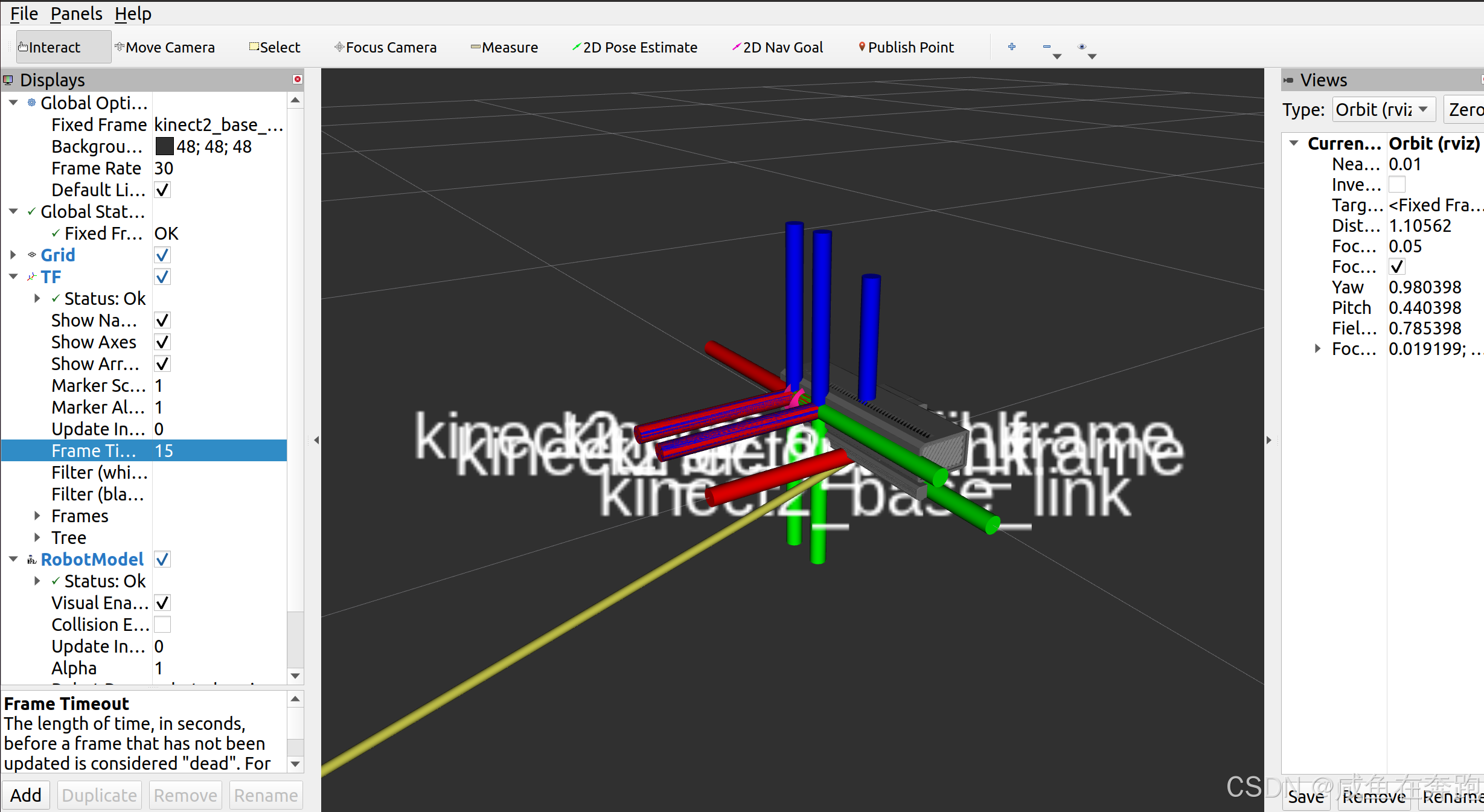Click the Save view button
Viewport: 1484px width, 812px height.
(x=1305, y=796)
